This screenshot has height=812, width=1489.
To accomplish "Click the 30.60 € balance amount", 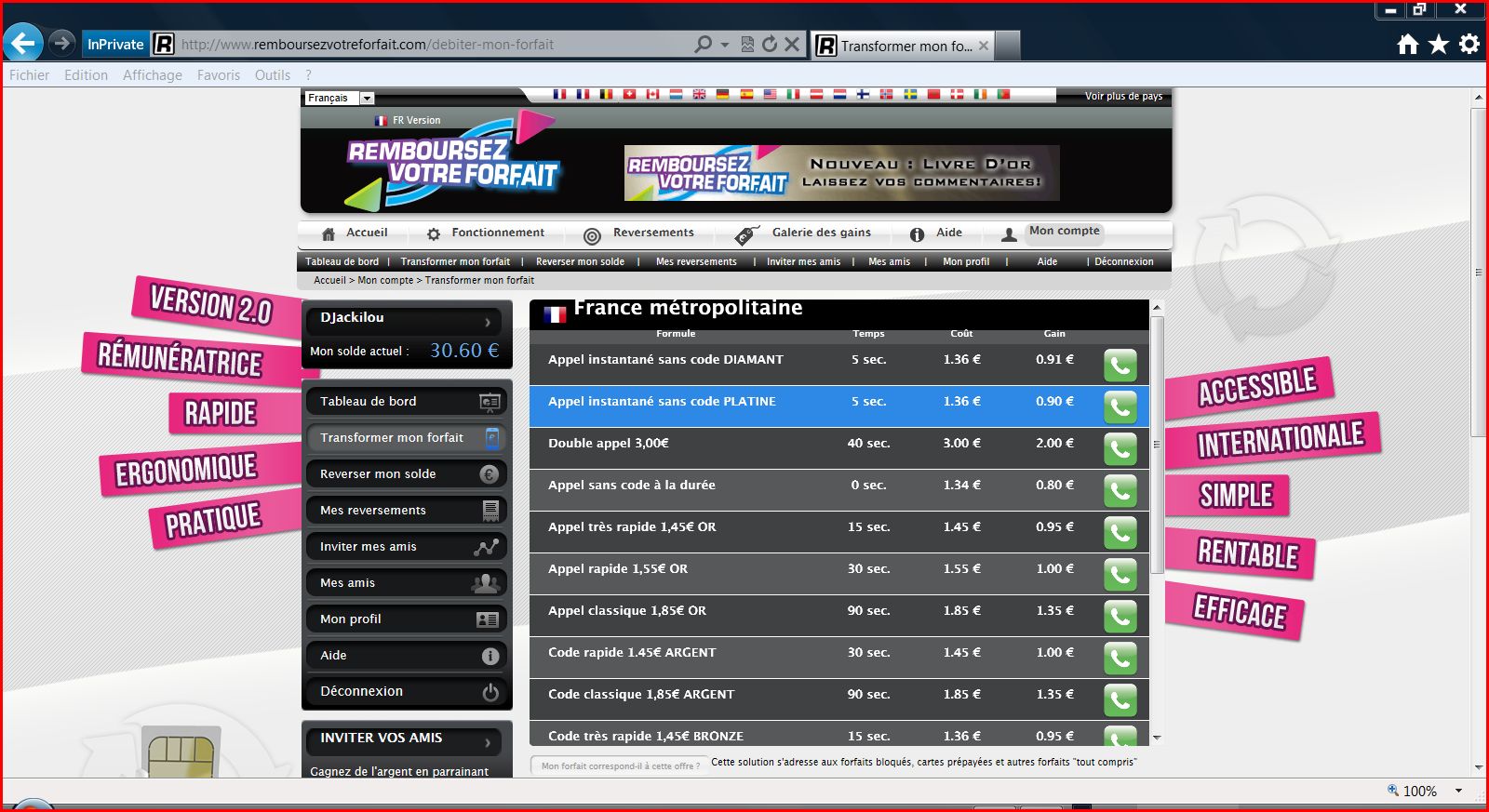I will [464, 351].
